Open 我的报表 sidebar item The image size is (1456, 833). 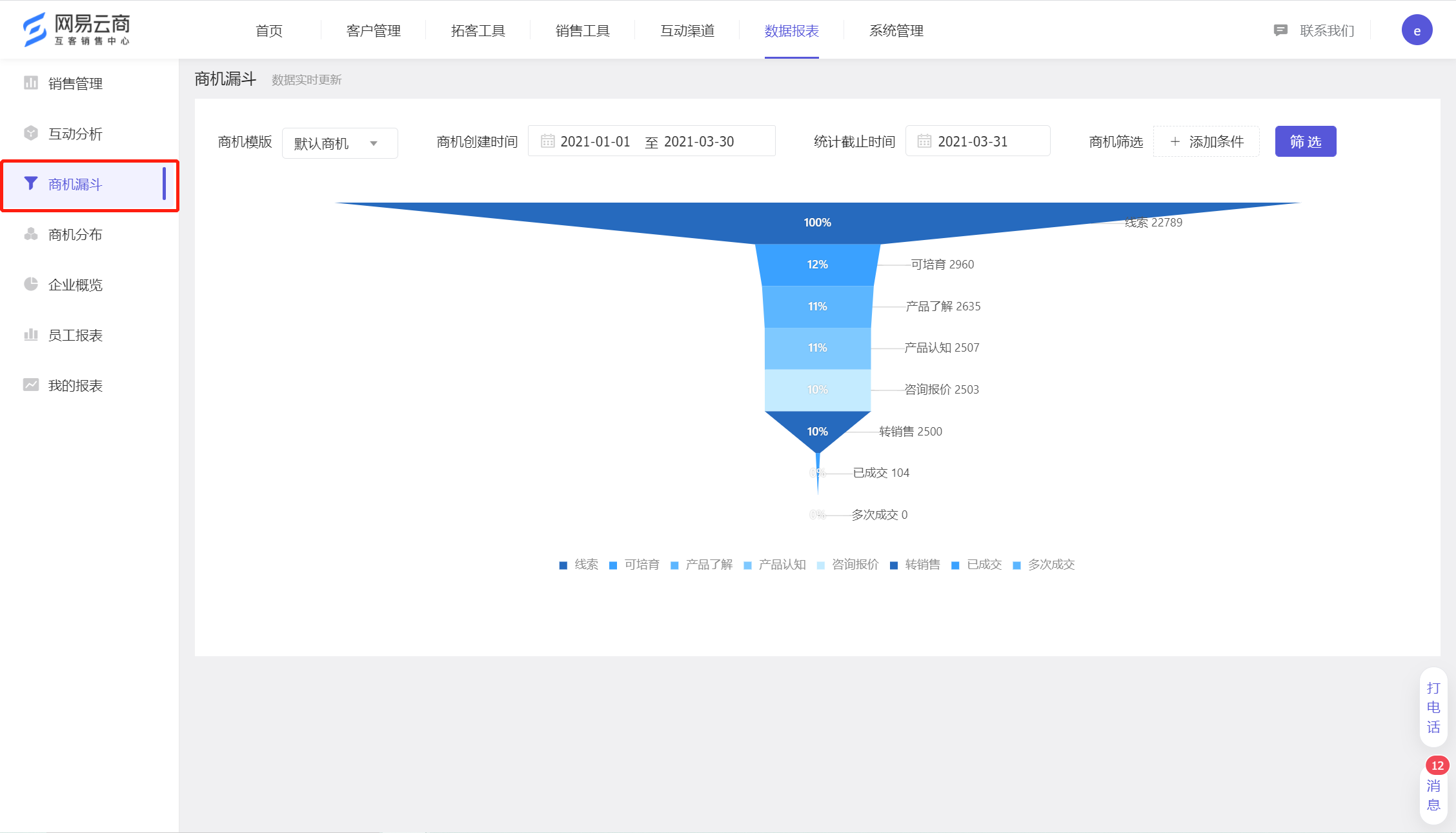click(x=89, y=385)
